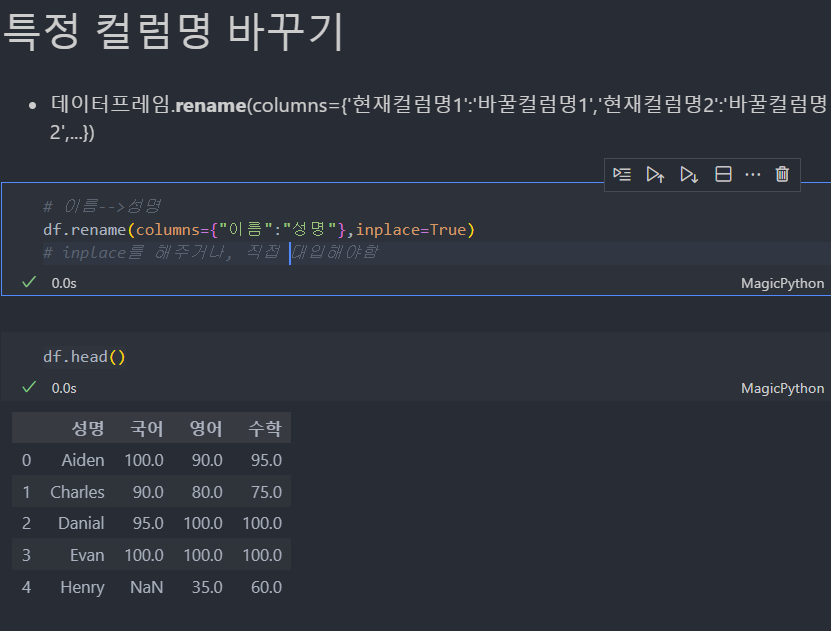The width and height of the screenshot is (831, 631).
Task: Click Danial's '95.0' 국어 value
Action: point(148,523)
